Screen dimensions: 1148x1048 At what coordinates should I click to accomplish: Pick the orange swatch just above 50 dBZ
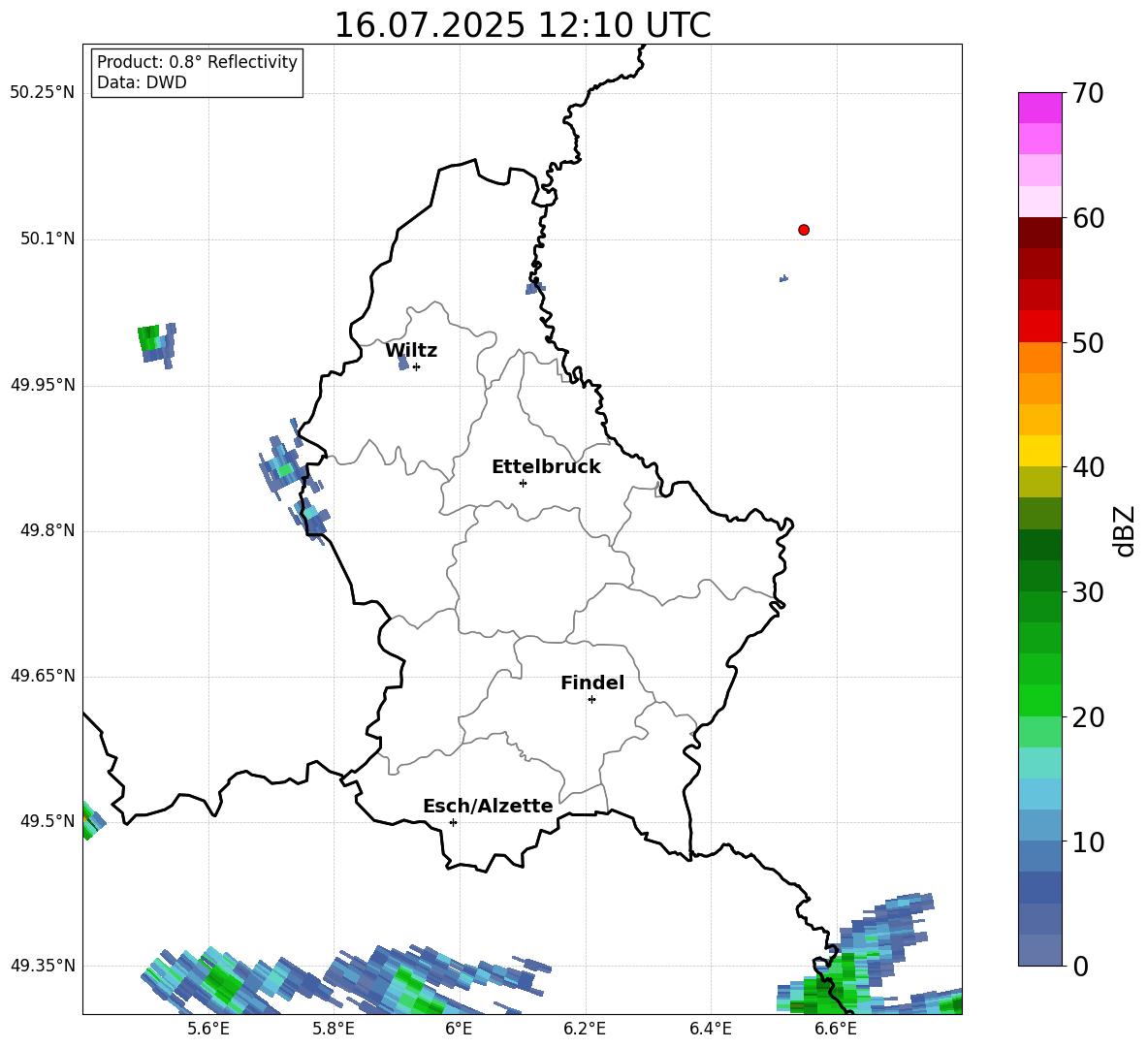1039,358
